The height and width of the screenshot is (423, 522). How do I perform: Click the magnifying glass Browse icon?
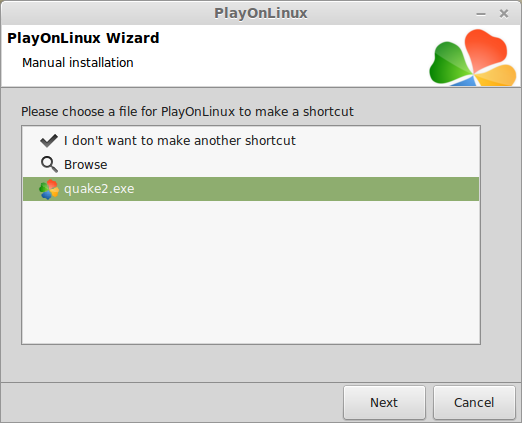49,164
